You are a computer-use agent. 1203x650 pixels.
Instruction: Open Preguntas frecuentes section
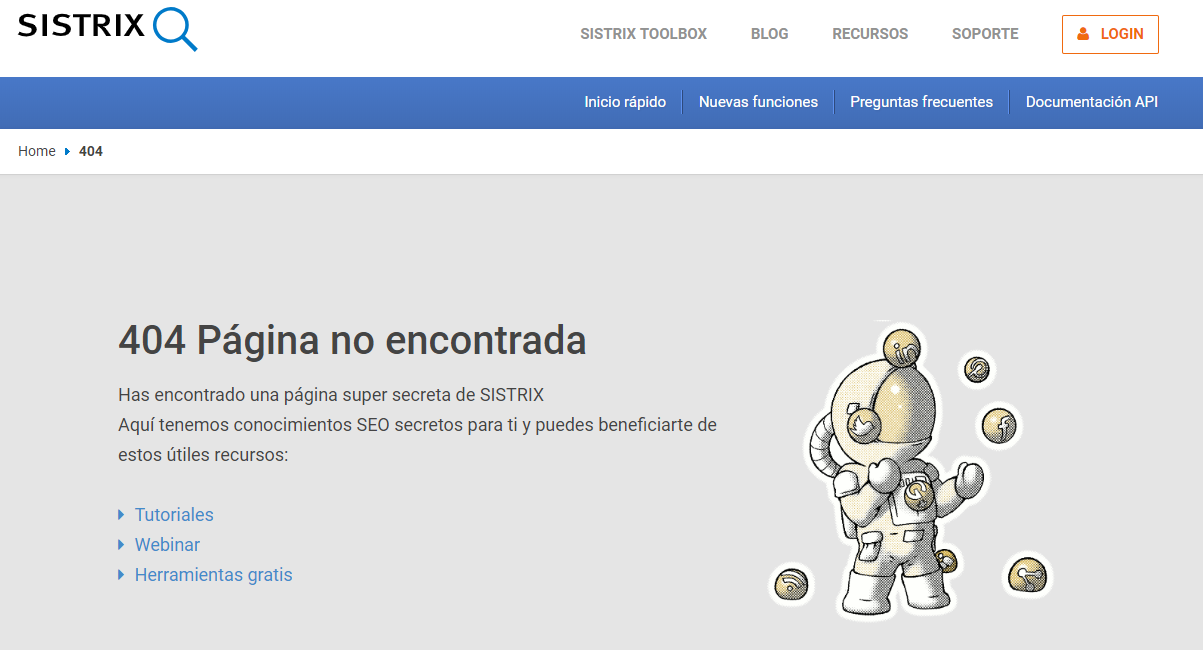pos(921,102)
